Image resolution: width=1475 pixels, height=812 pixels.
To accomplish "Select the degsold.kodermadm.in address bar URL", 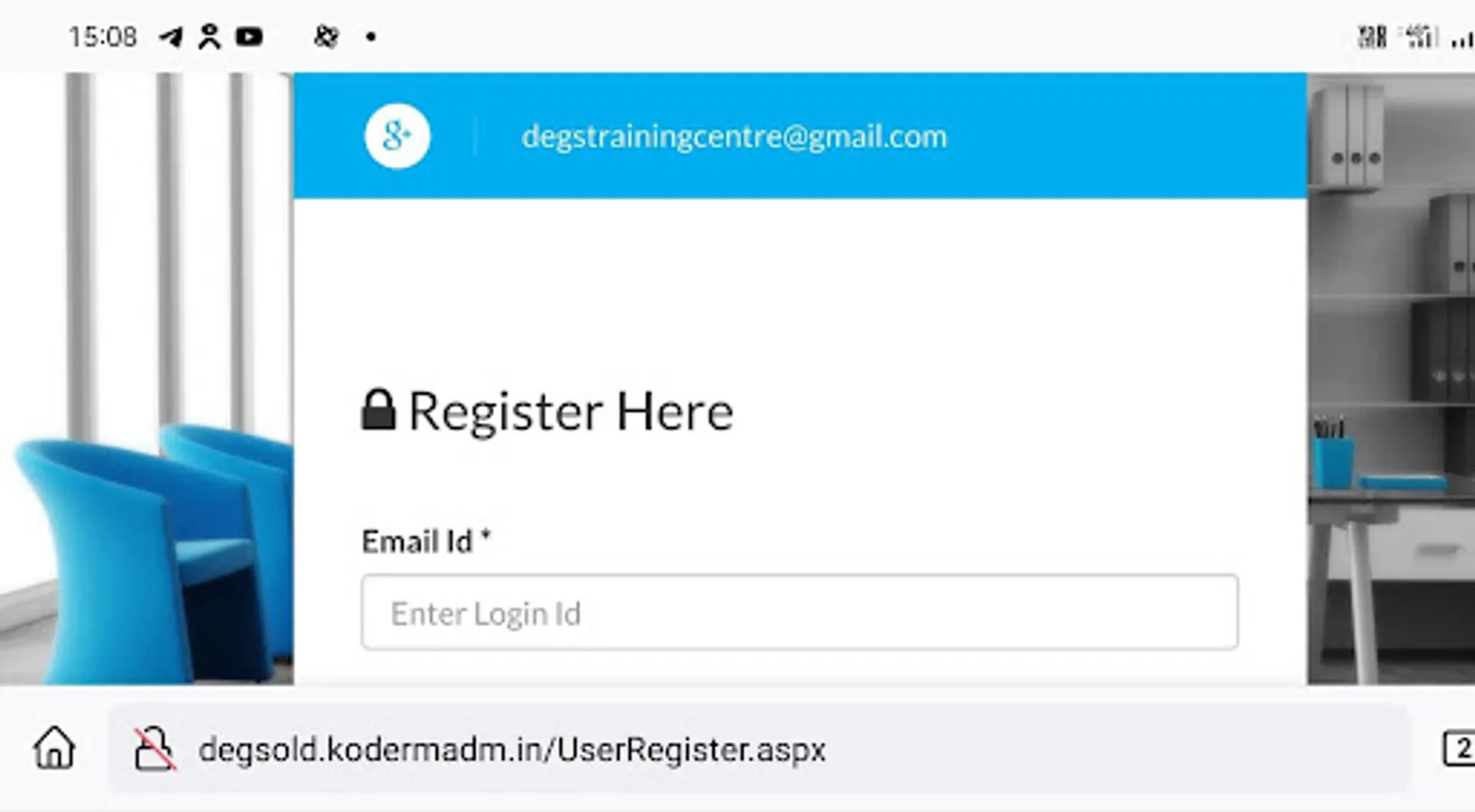I will [x=512, y=750].
